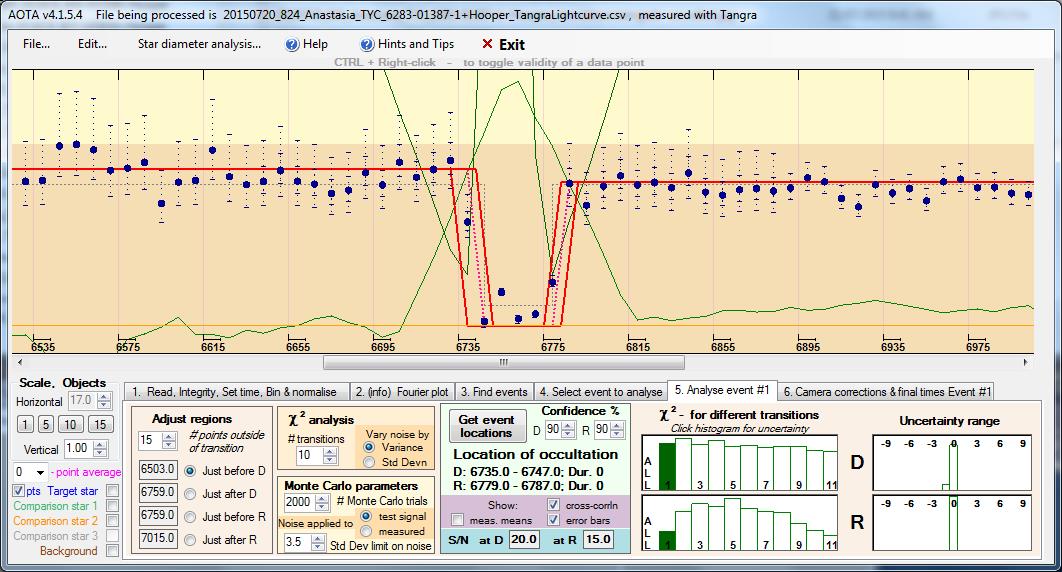Screen dimensions: 1062x572
Task: Open Star diameter analysis... menu
Action: (x=199, y=44)
